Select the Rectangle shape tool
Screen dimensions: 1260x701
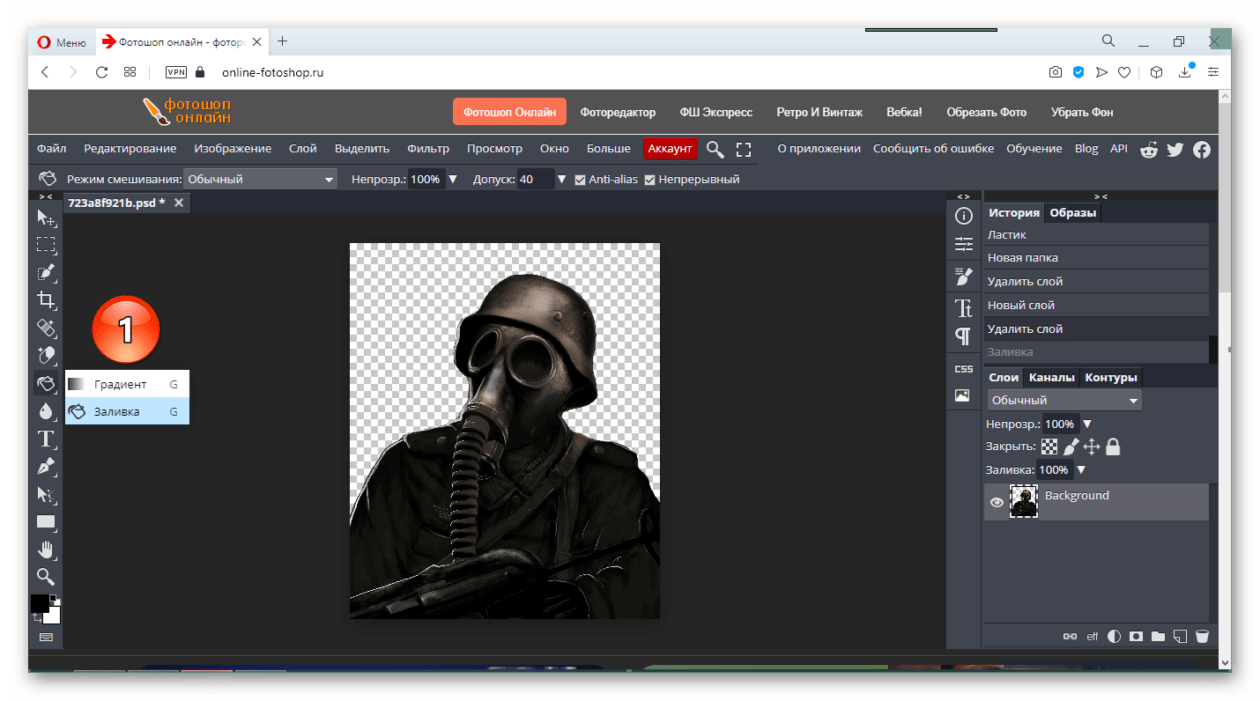(46, 521)
